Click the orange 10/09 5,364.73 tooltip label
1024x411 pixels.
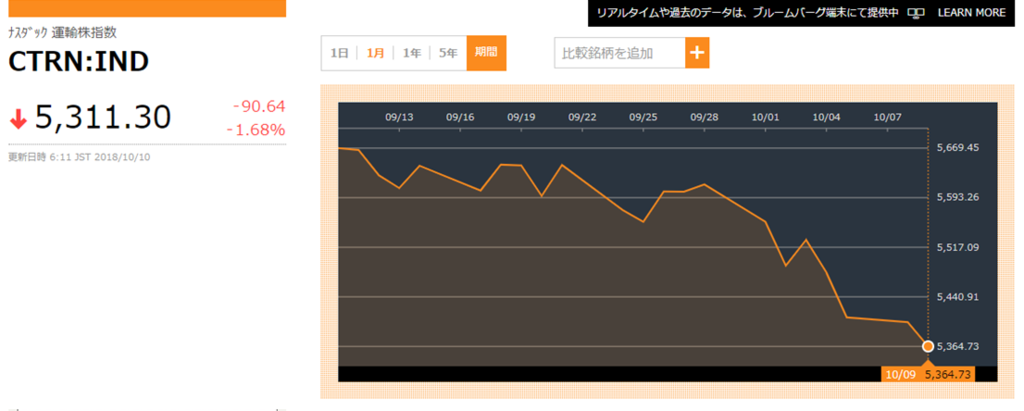point(928,374)
